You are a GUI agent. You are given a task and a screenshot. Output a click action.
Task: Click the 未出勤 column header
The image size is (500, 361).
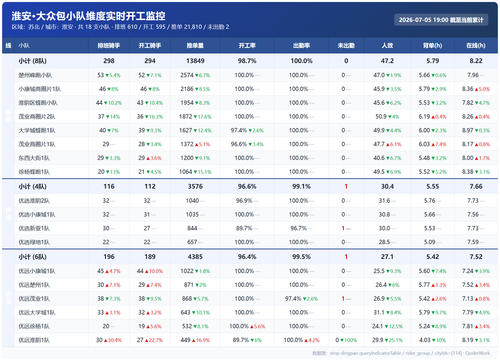coord(346,46)
